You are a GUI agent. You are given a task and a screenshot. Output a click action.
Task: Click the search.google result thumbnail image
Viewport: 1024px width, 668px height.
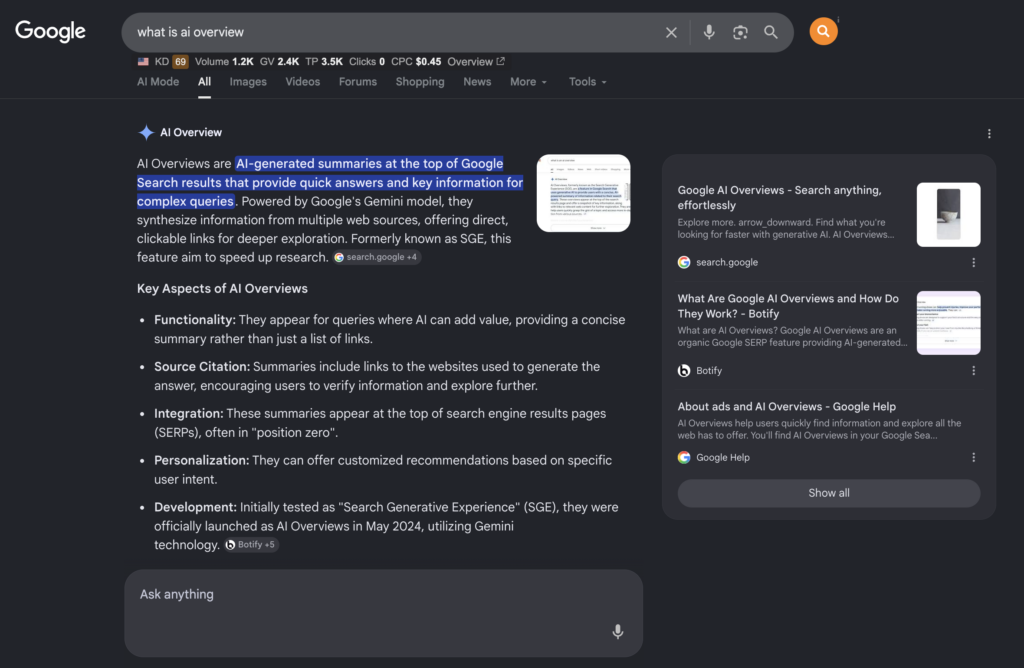coord(948,215)
